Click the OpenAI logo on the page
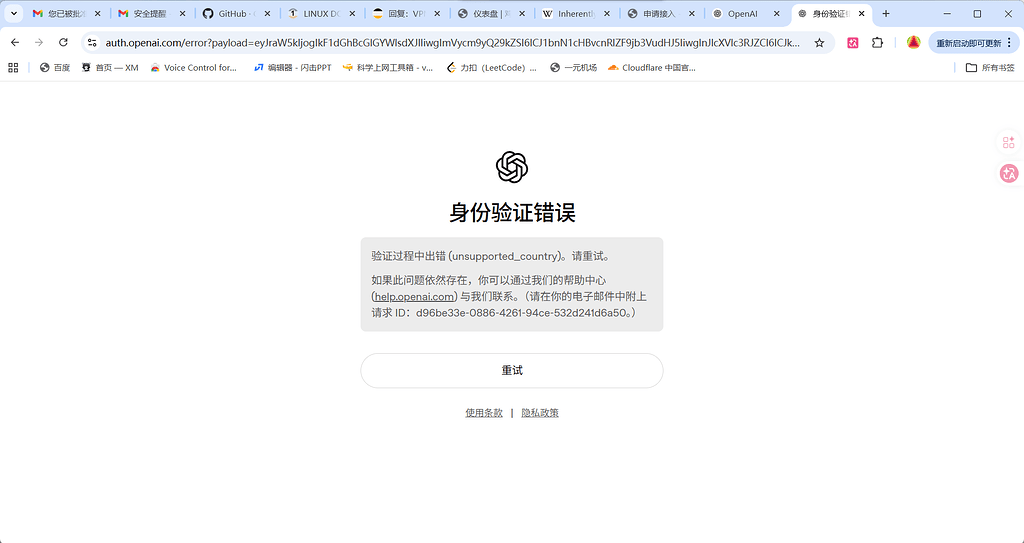 (512, 167)
